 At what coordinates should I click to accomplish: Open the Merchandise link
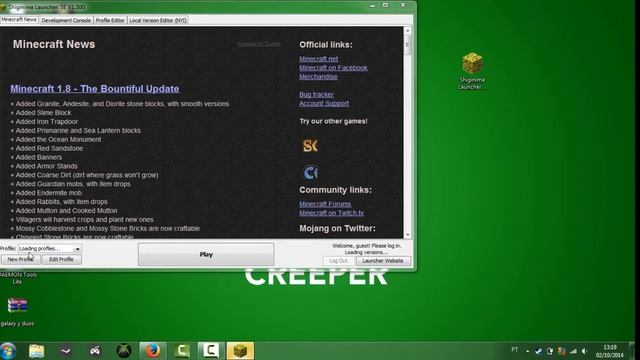pyautogui.click(x=318, y=77)
